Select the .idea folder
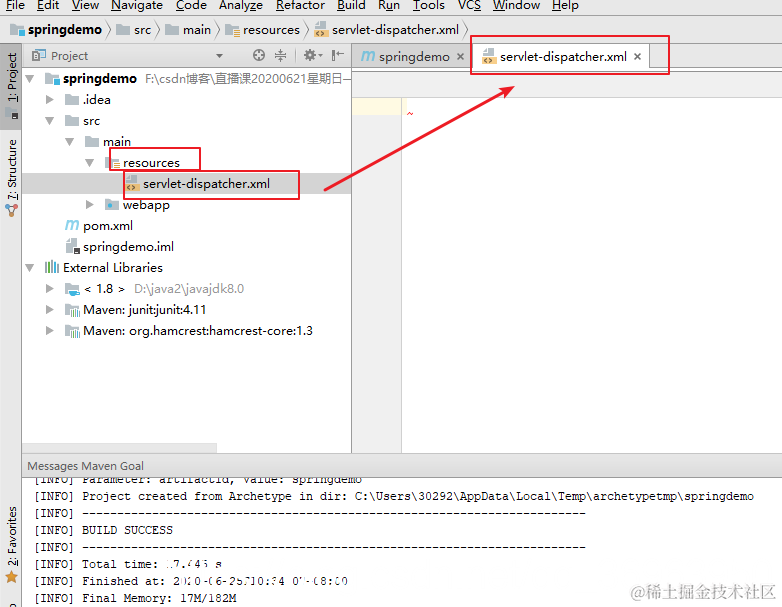Screen dimensions: 782x607 [97, 100]
